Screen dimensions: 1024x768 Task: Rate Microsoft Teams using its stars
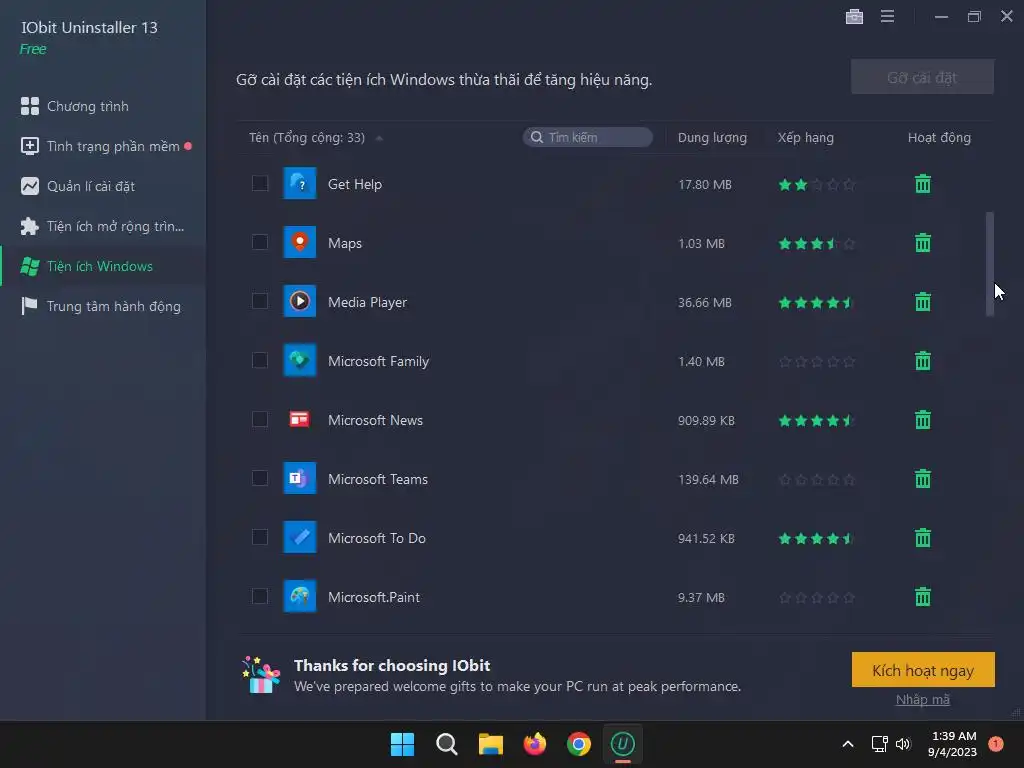[x=816, y=479]
